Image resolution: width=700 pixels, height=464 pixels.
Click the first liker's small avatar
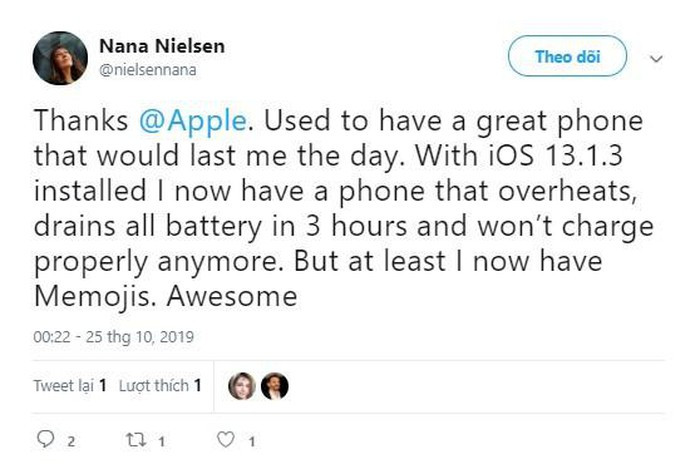coord(242,385)
